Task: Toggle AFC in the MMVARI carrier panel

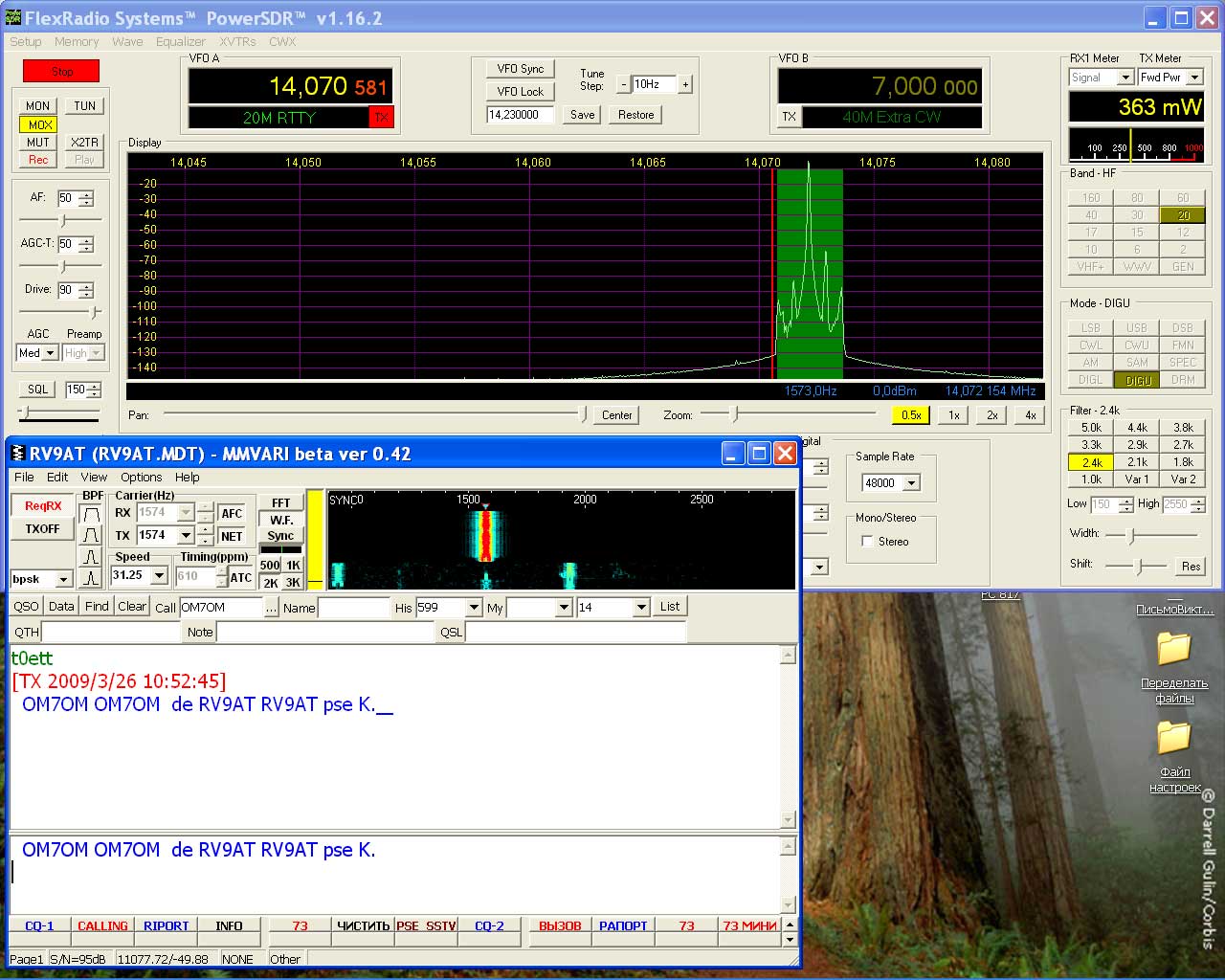Action: [232, 514]
